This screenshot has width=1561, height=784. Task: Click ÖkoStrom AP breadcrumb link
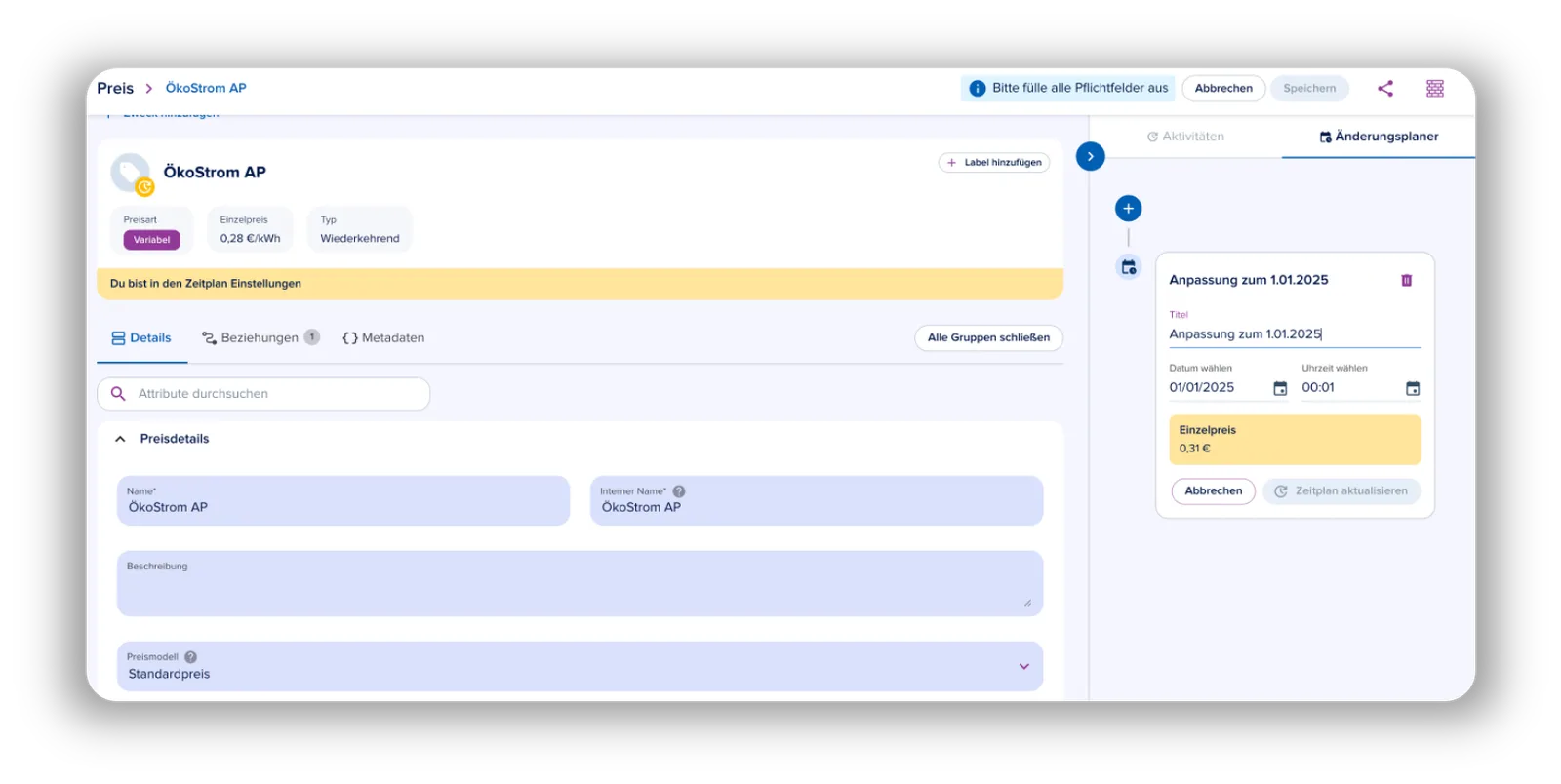[206, 89]
